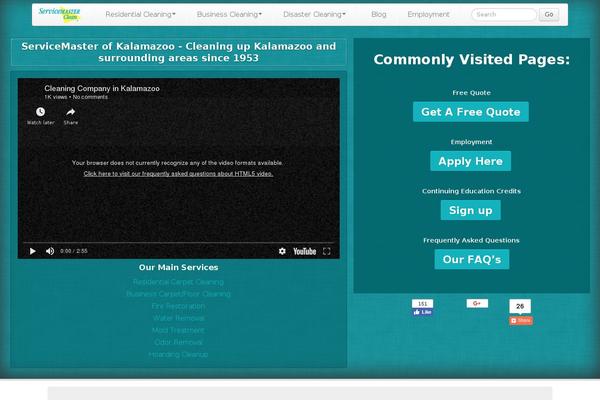Click the Our FAQ's button
This screenshot has width=600, height=400.
click(x=472, y=260)
